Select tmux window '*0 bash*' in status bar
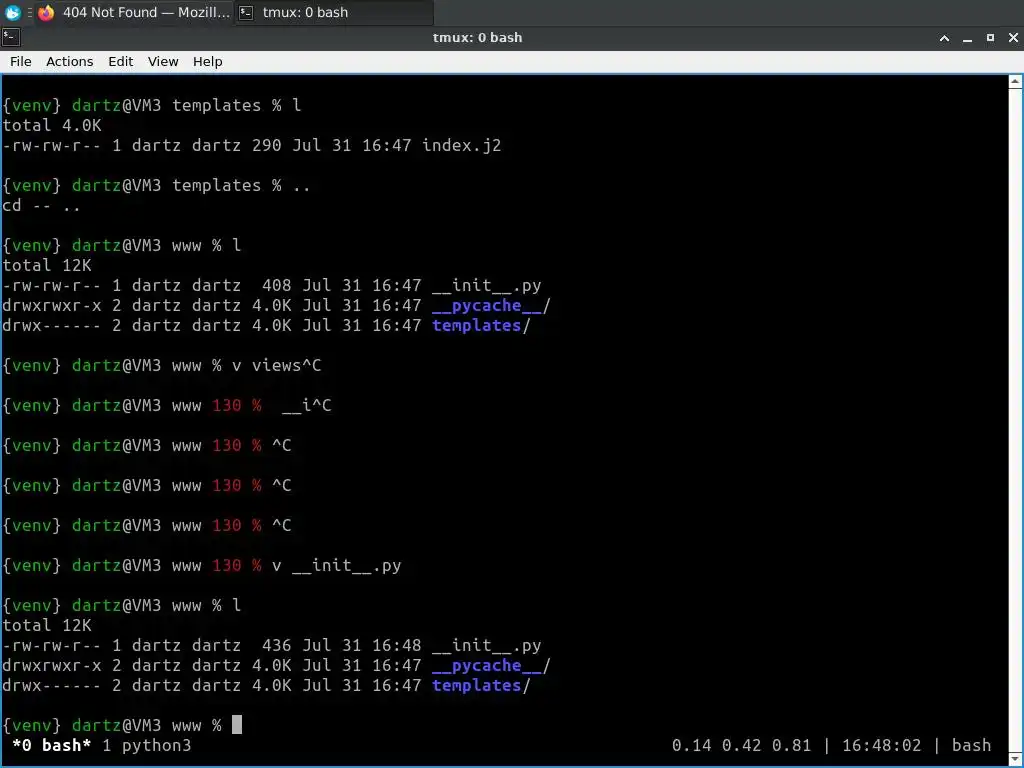Viewport: 1024px width, 768px height. coord(52,745)
